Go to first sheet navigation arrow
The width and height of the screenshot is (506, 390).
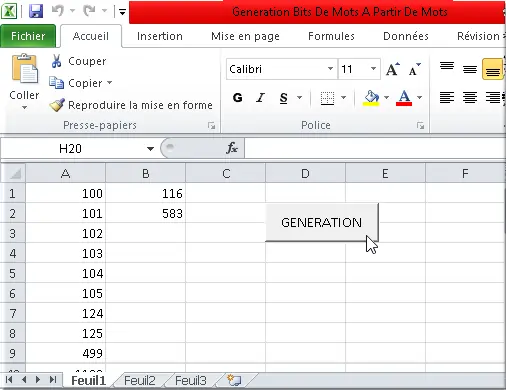(x=9, y=380)
